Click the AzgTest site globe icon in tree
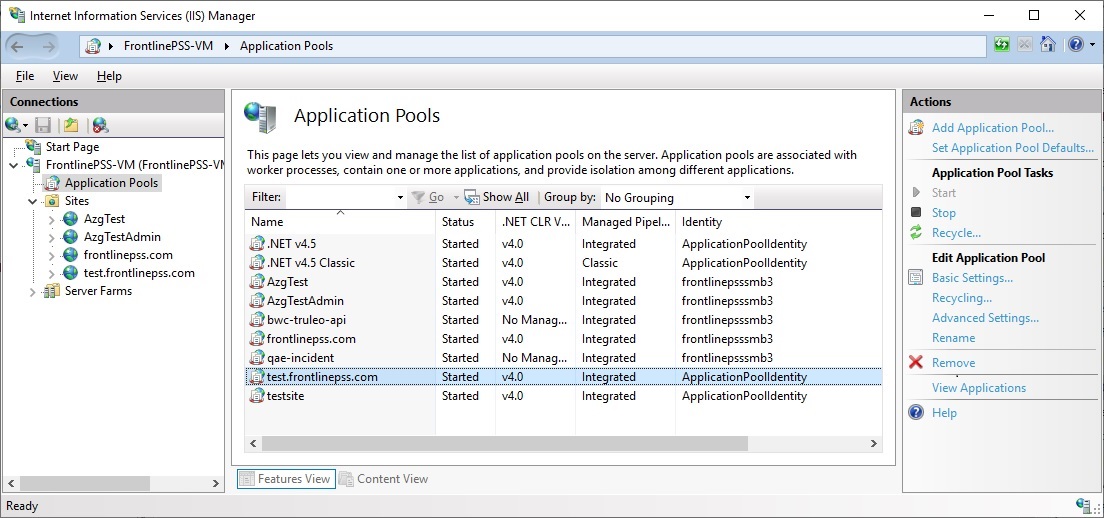This screenshot has height=518, width=1106. click(71, 219)
